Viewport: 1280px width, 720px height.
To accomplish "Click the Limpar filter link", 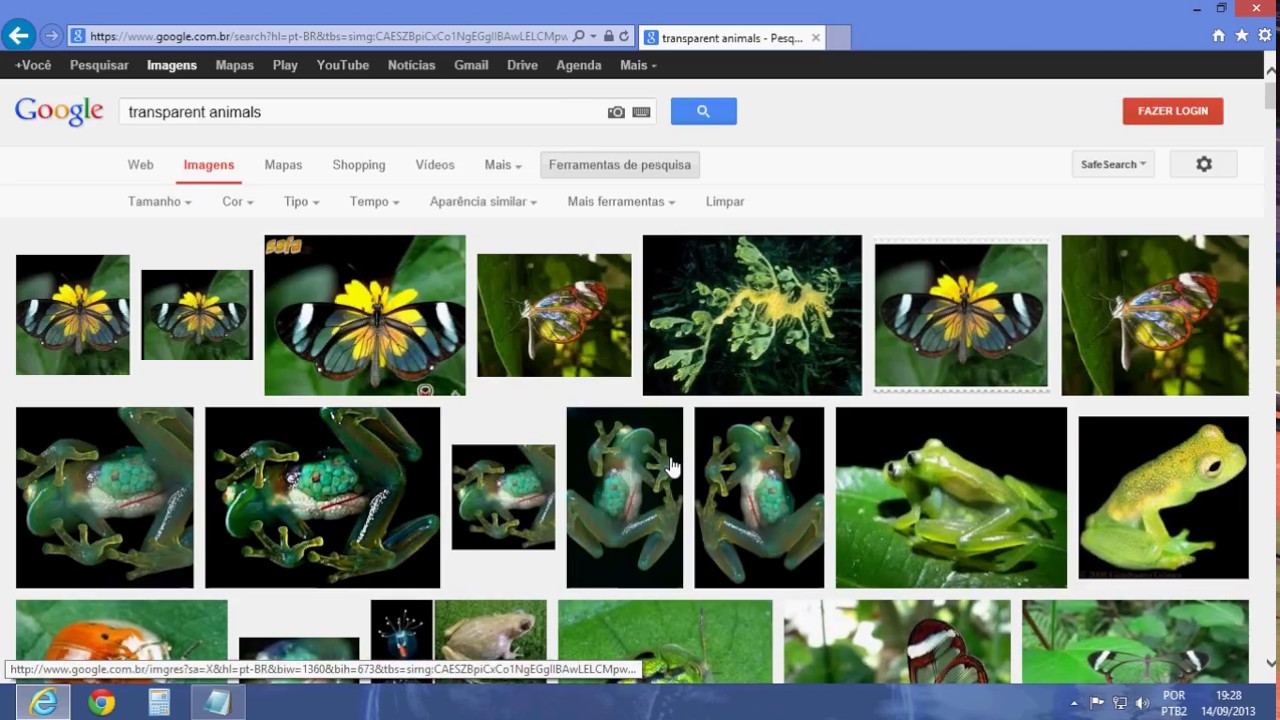I will 725,201.
